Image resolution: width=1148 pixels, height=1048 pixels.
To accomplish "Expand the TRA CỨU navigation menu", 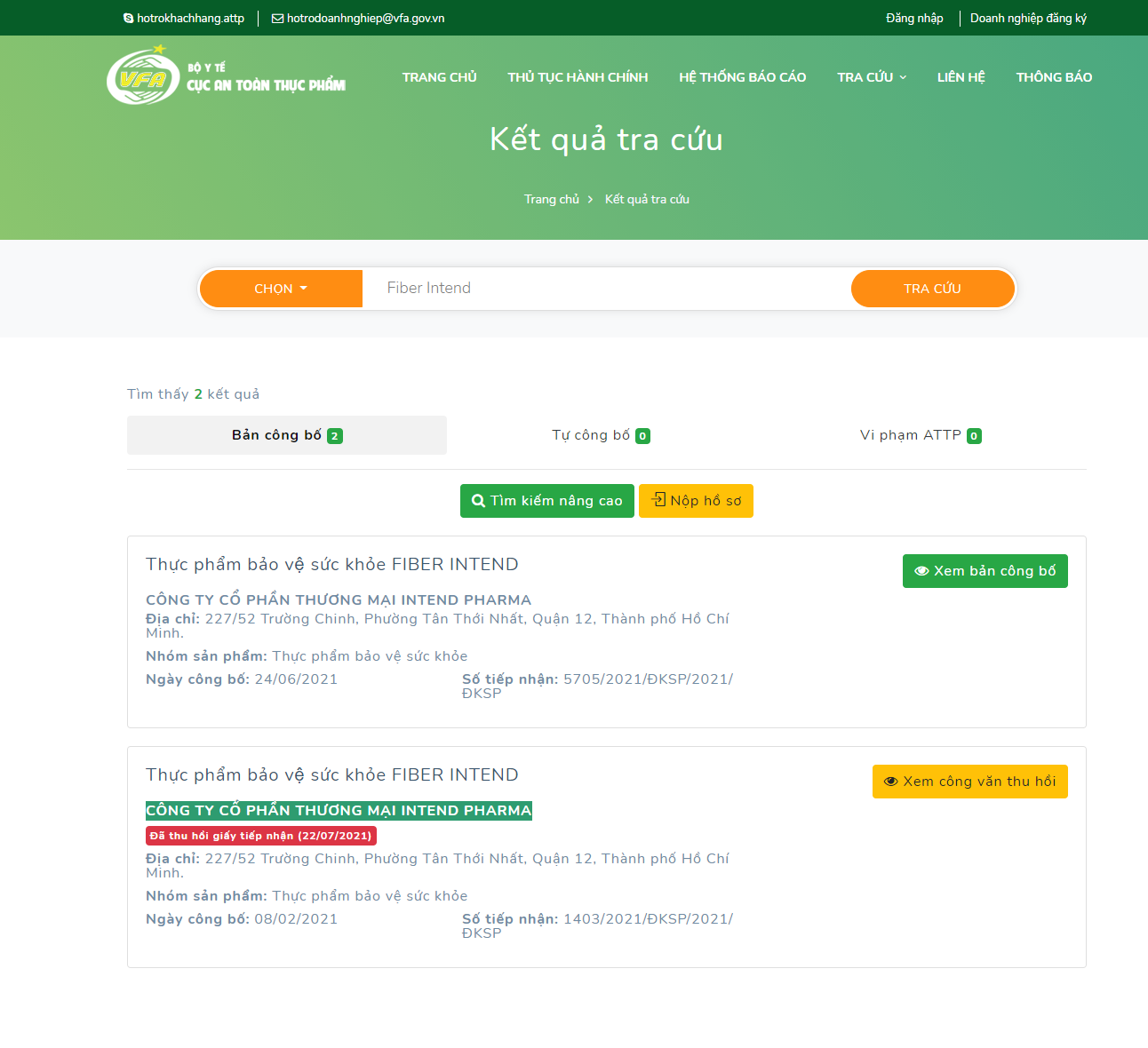I will (x=872, y=77).
